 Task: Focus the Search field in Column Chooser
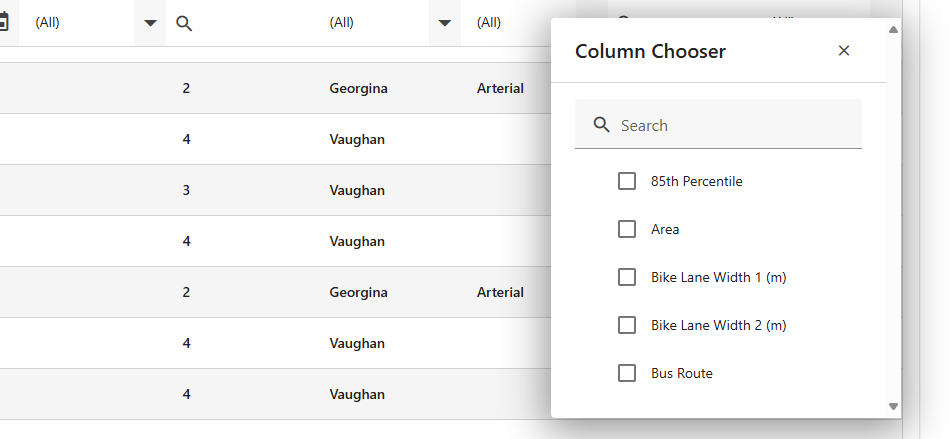[735, 125]
